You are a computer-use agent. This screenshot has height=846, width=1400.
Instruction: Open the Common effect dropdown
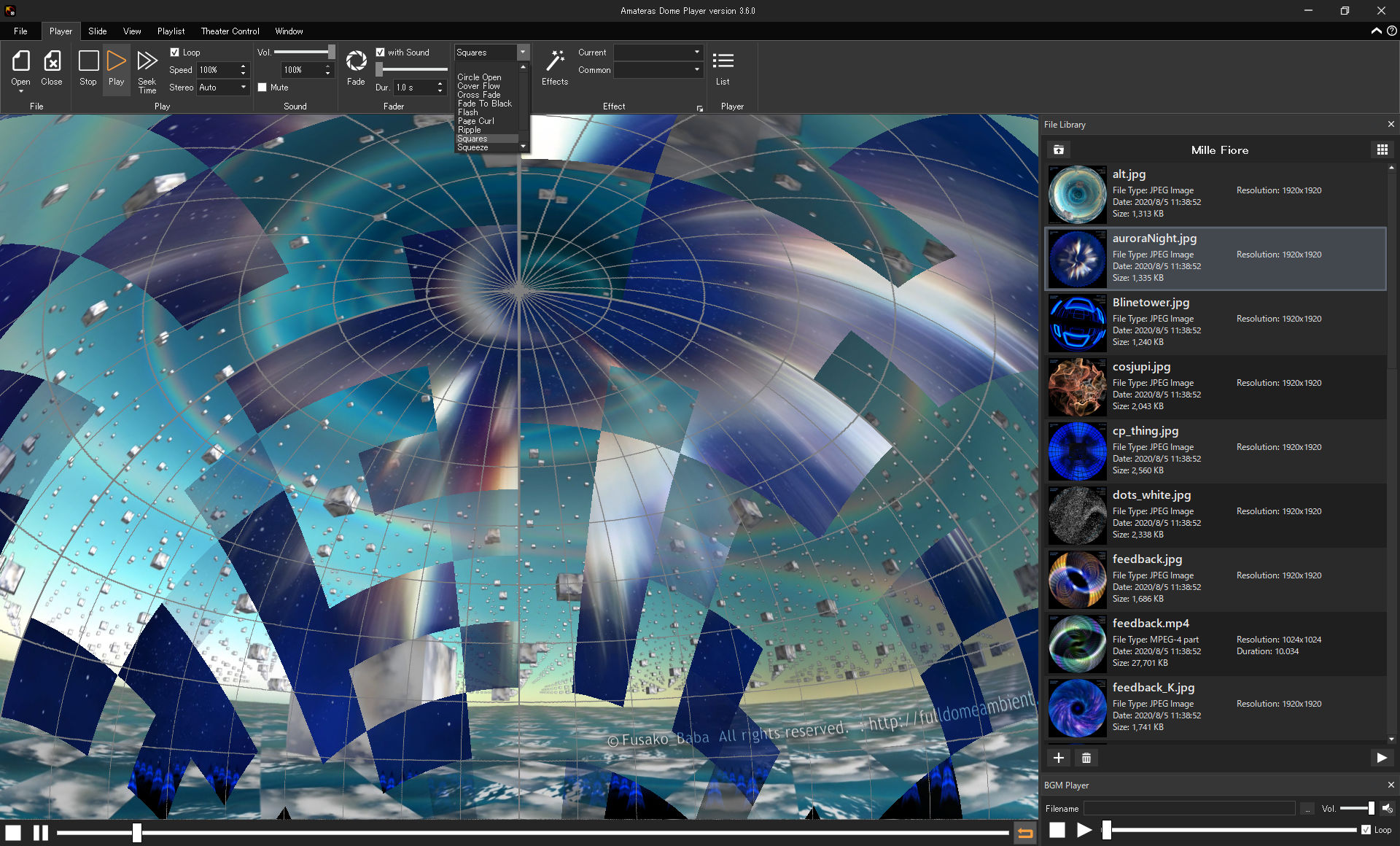point(658,70)
